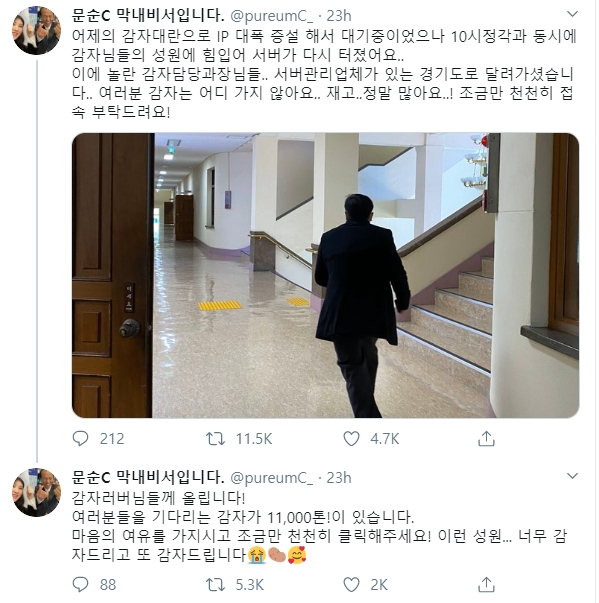Open the second tweet's chevron options menu
599x603 pixels.
(x=572, y=476)
